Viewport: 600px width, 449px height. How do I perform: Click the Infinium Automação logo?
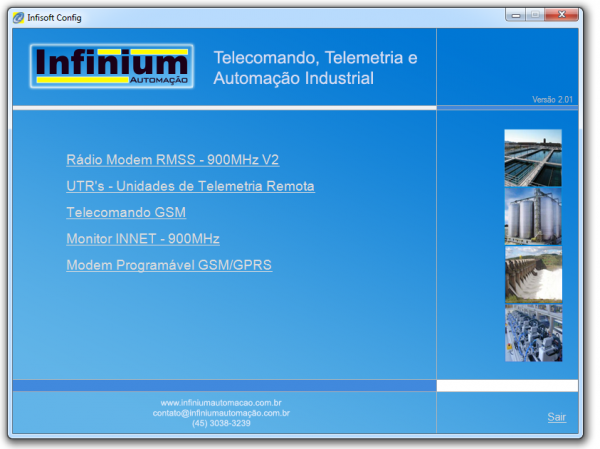pyautogui.click(x=109, y=68)
